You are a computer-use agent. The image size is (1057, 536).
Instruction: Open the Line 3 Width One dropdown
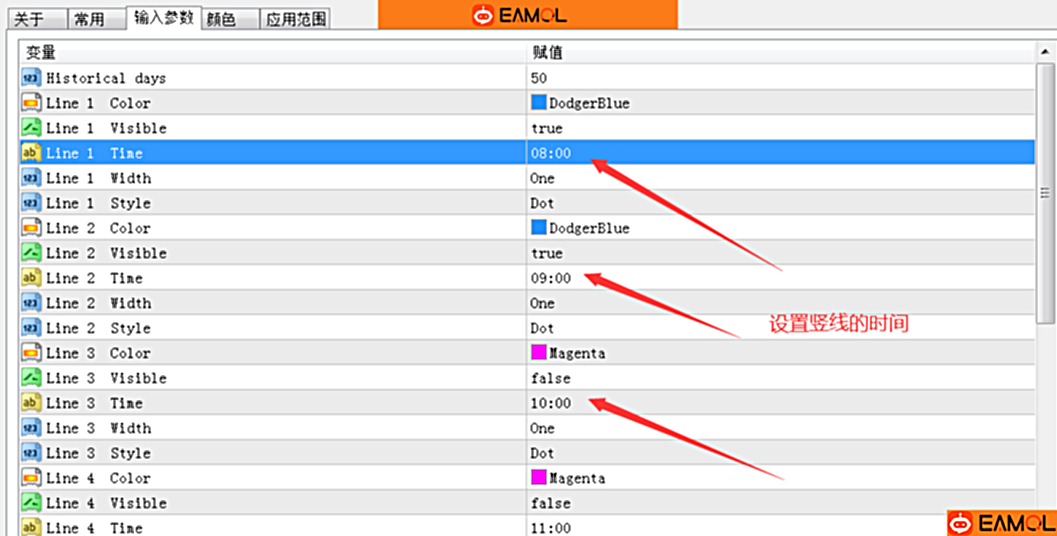tap(543, 428)
